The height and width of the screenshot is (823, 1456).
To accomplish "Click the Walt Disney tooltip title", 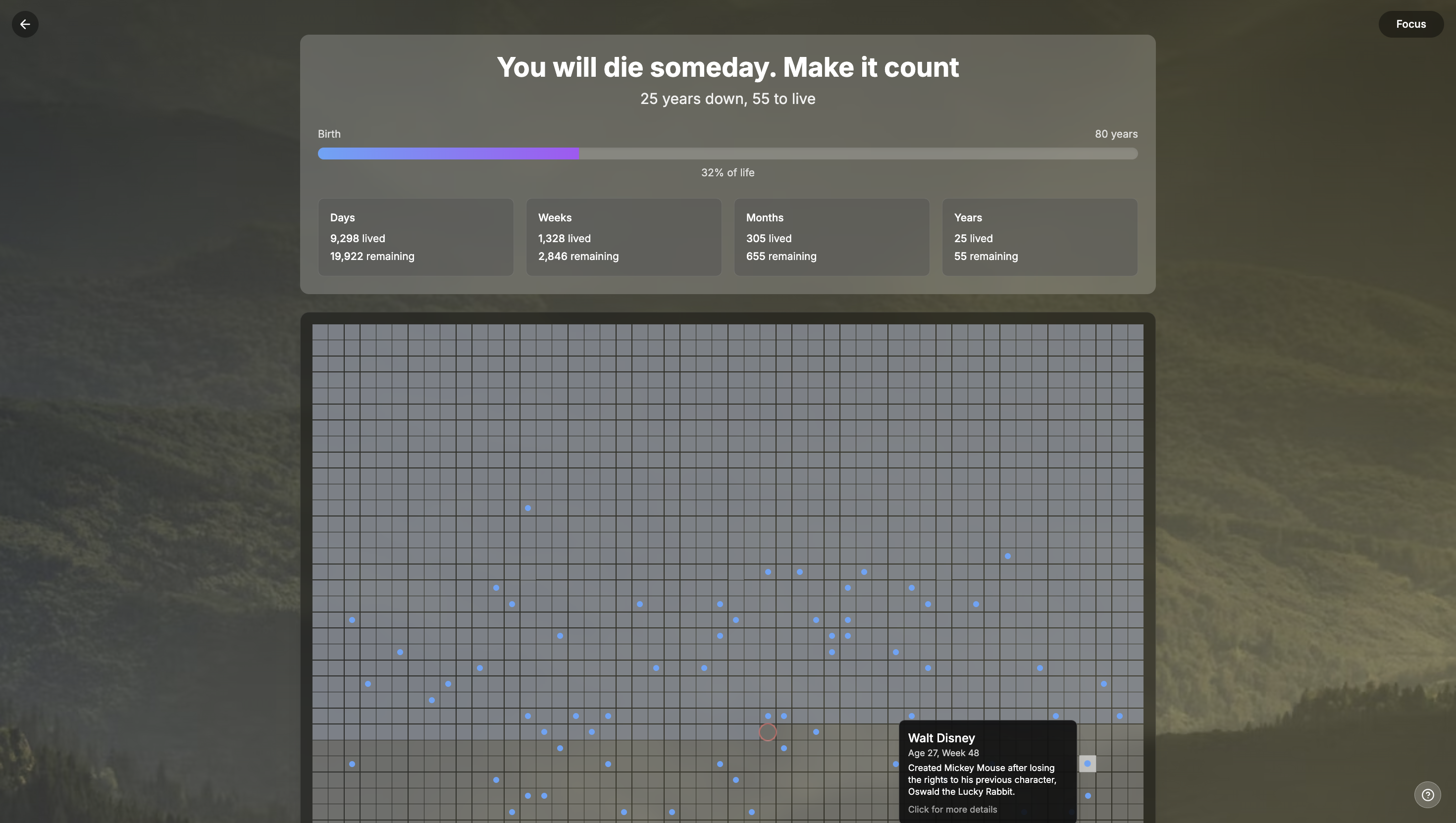I will [941, 738].
